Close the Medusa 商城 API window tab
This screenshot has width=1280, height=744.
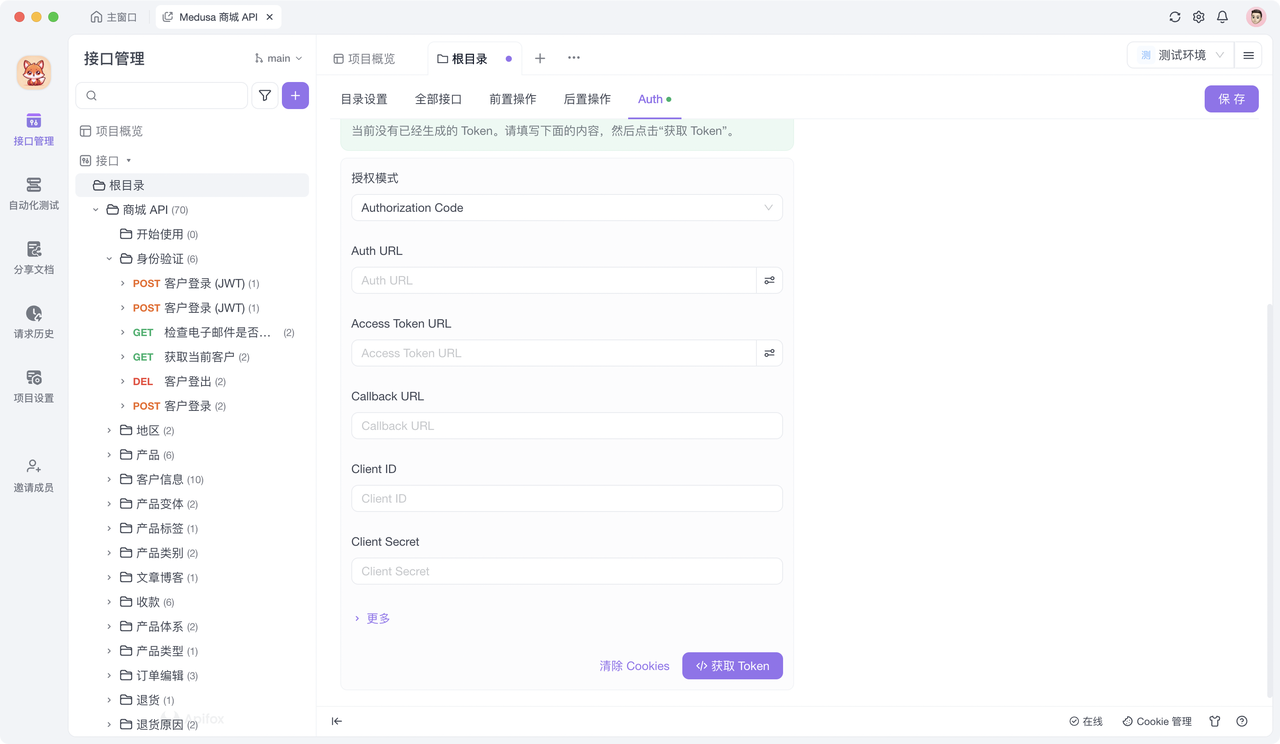tap(270, 17)
